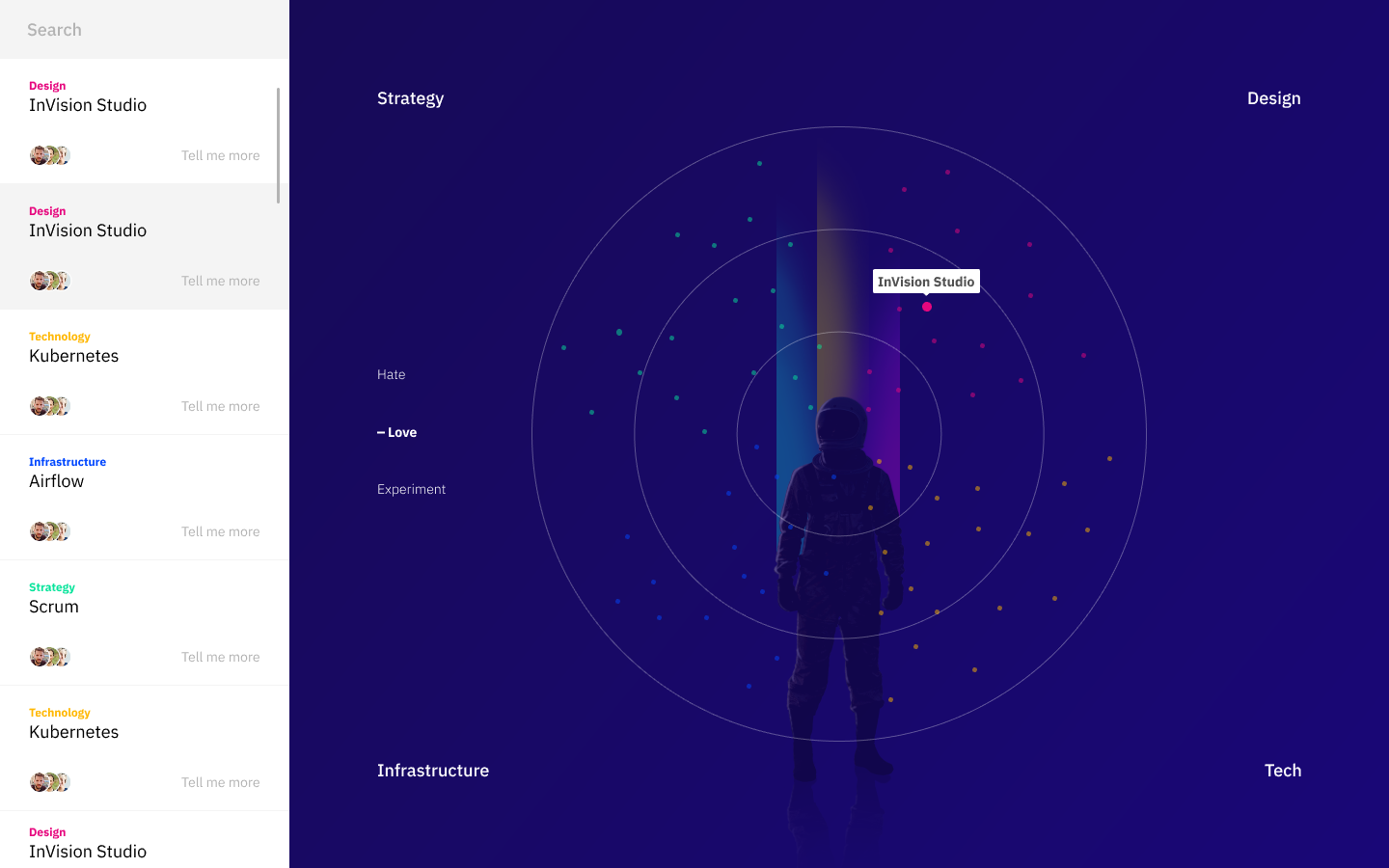Click Tell me more on the Kubernetes card
The height and width of the screenshot is (868, 1389).
[220, 405]
